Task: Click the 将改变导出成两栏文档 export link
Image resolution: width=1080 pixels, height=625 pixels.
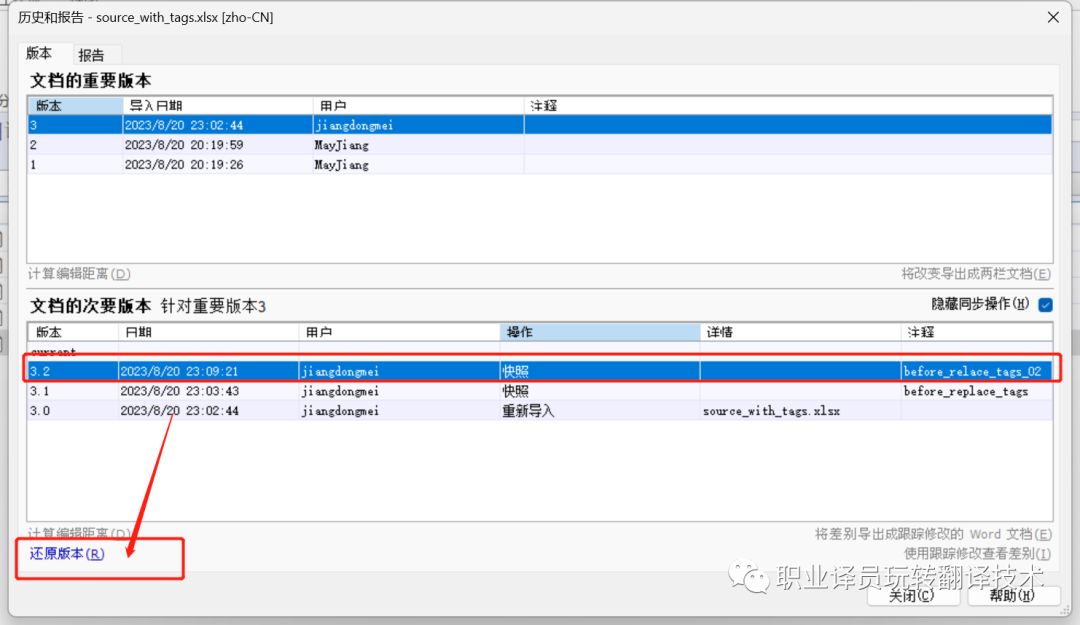Action: click(975, 273)
